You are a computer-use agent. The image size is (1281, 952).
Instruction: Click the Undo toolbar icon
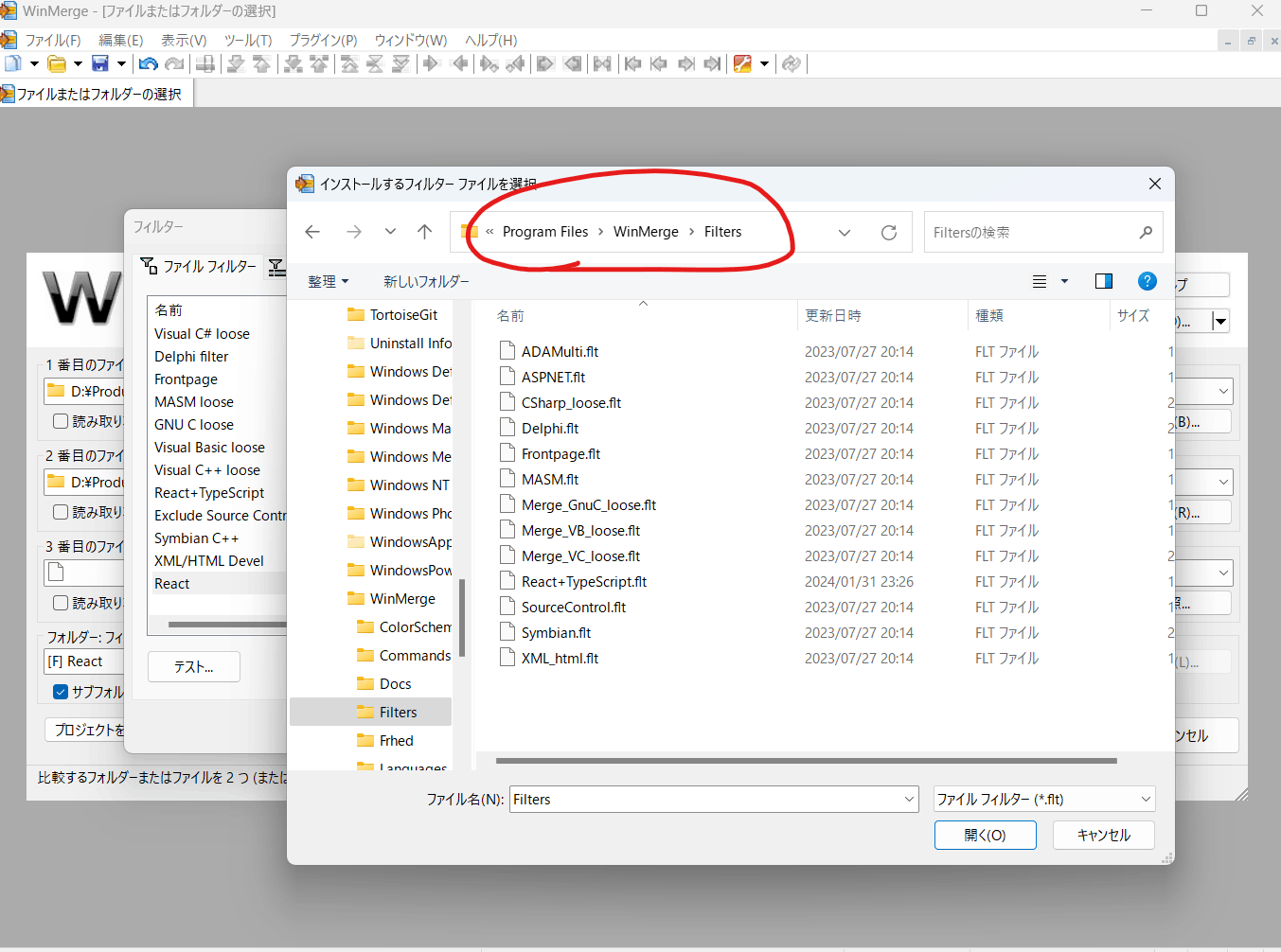click(x=148, y=63)
